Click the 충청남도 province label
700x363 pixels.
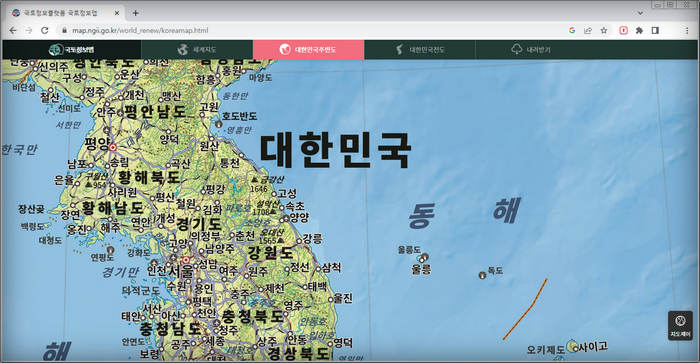(171, 329)
